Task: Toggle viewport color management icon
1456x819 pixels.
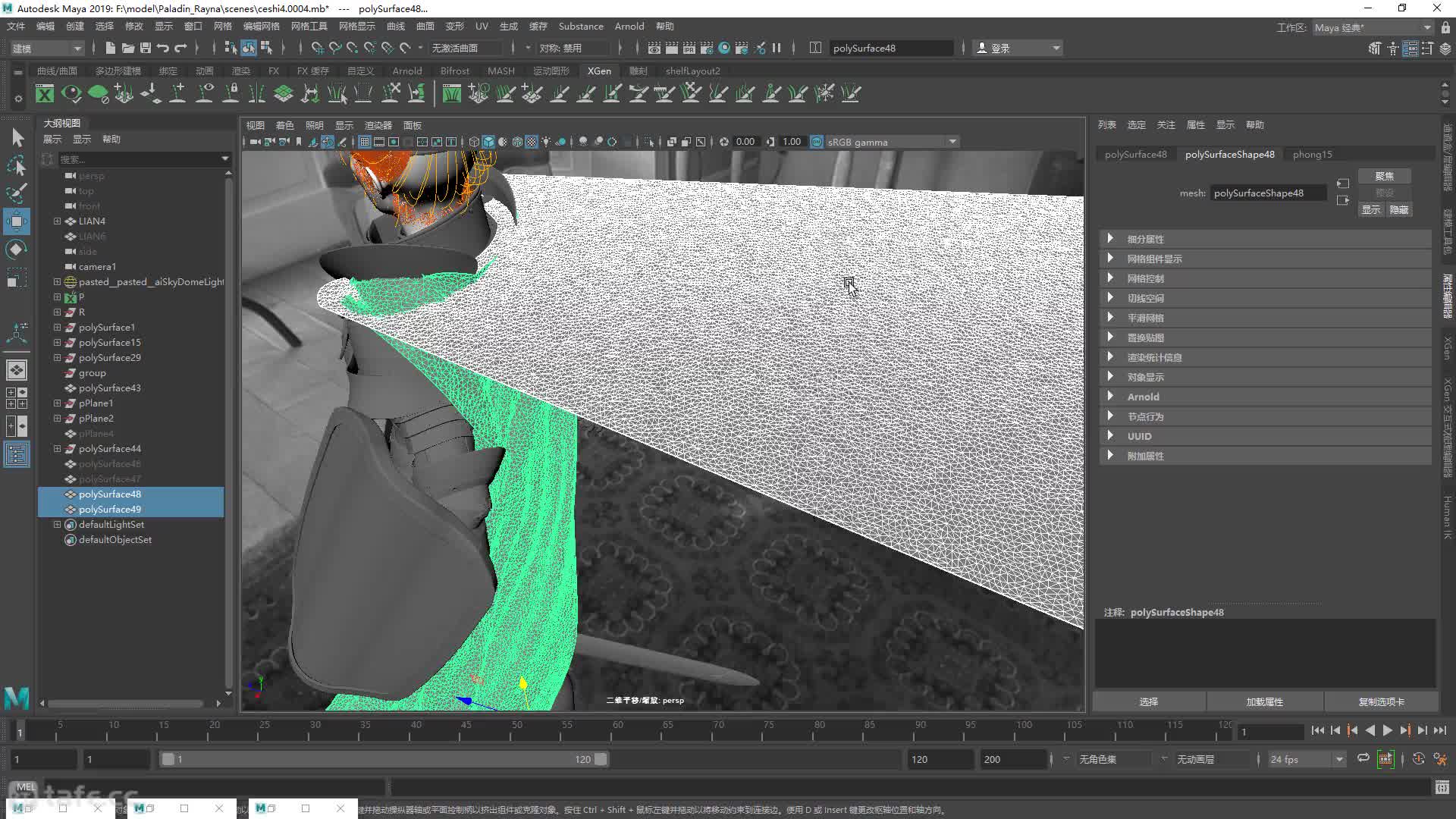Action: (817, 142)
